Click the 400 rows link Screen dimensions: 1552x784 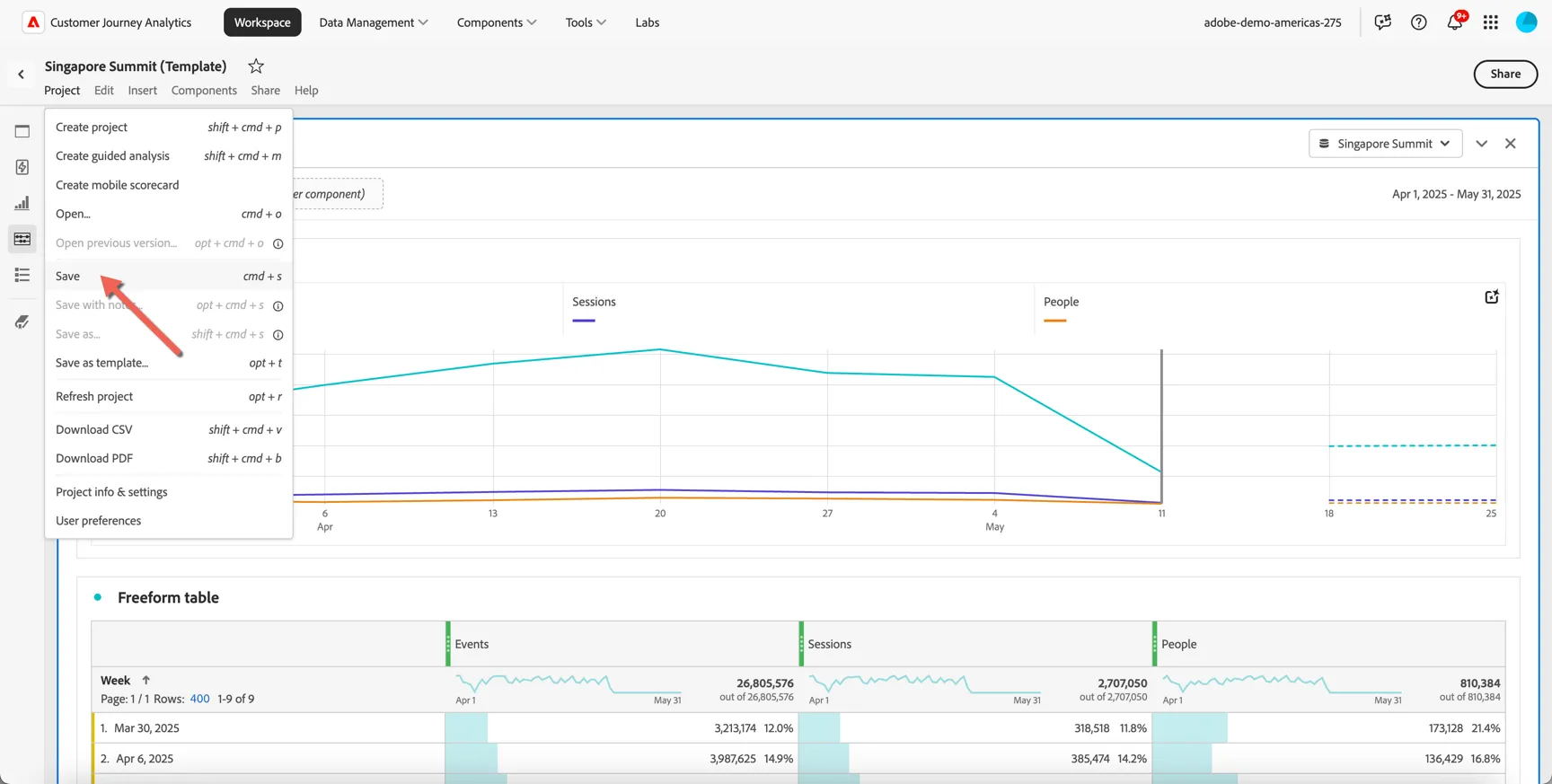(199, 699)
